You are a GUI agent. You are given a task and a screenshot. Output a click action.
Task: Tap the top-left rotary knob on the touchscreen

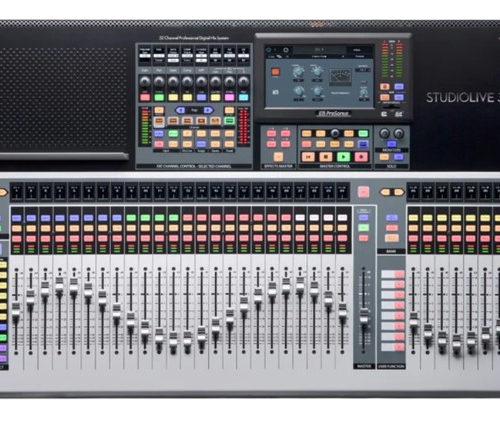[x=298, y=71]
